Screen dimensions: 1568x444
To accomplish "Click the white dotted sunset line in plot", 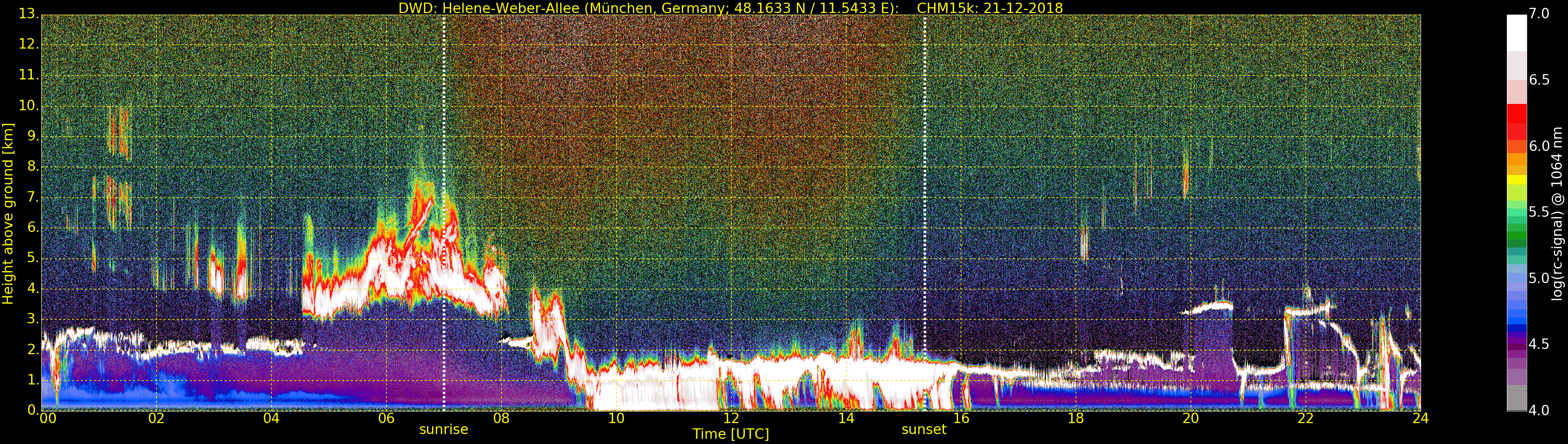I will click(x=924, y=213).
